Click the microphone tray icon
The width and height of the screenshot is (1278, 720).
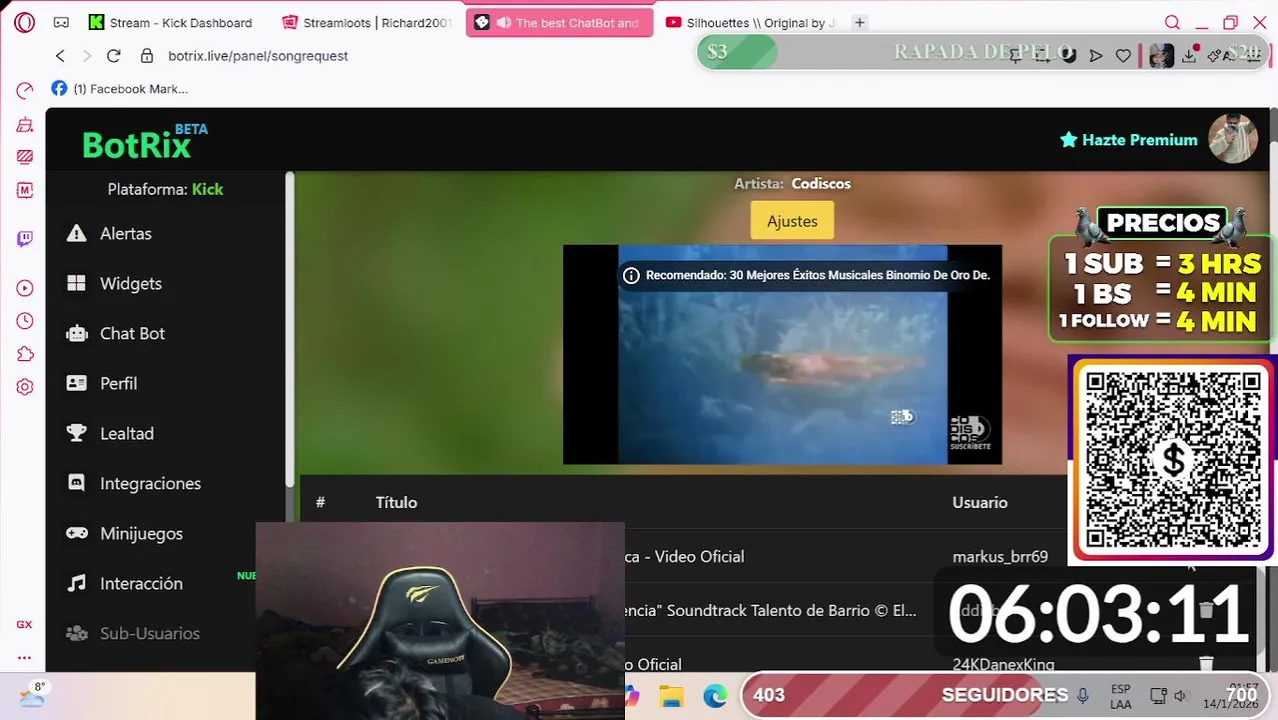point(1083,695)
